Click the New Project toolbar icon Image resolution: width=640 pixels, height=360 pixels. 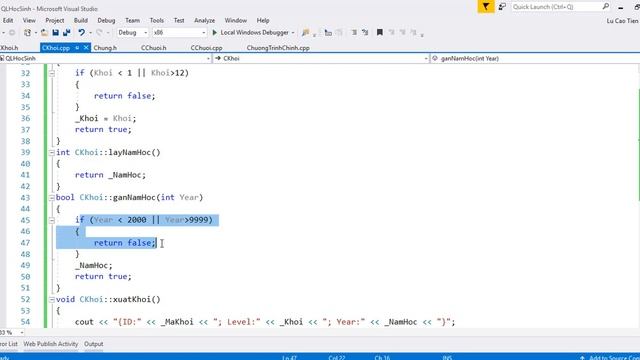tap(27, 33)
